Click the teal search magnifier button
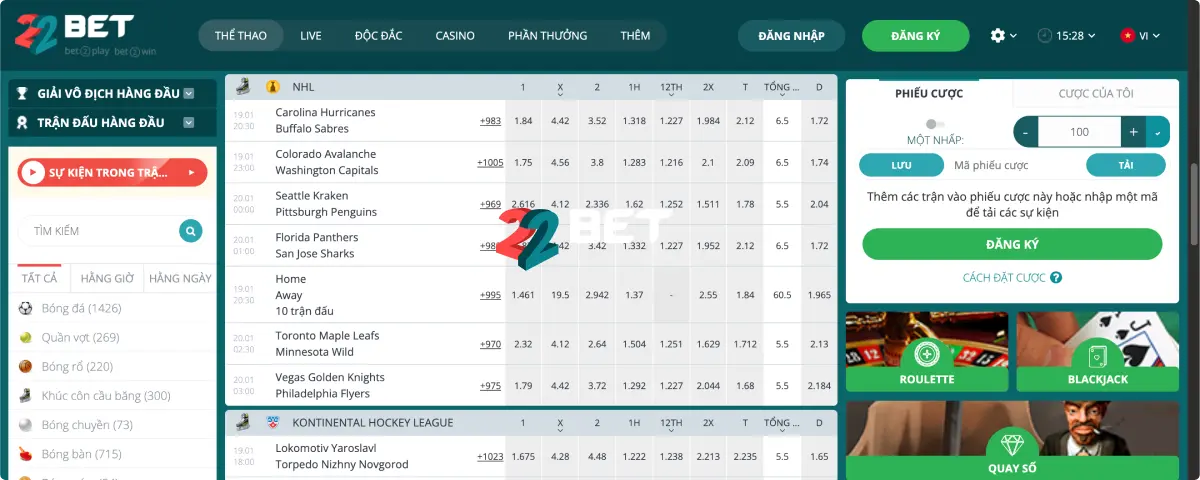This screenshot has width=1200, height=480. click(x=190, y=231)
